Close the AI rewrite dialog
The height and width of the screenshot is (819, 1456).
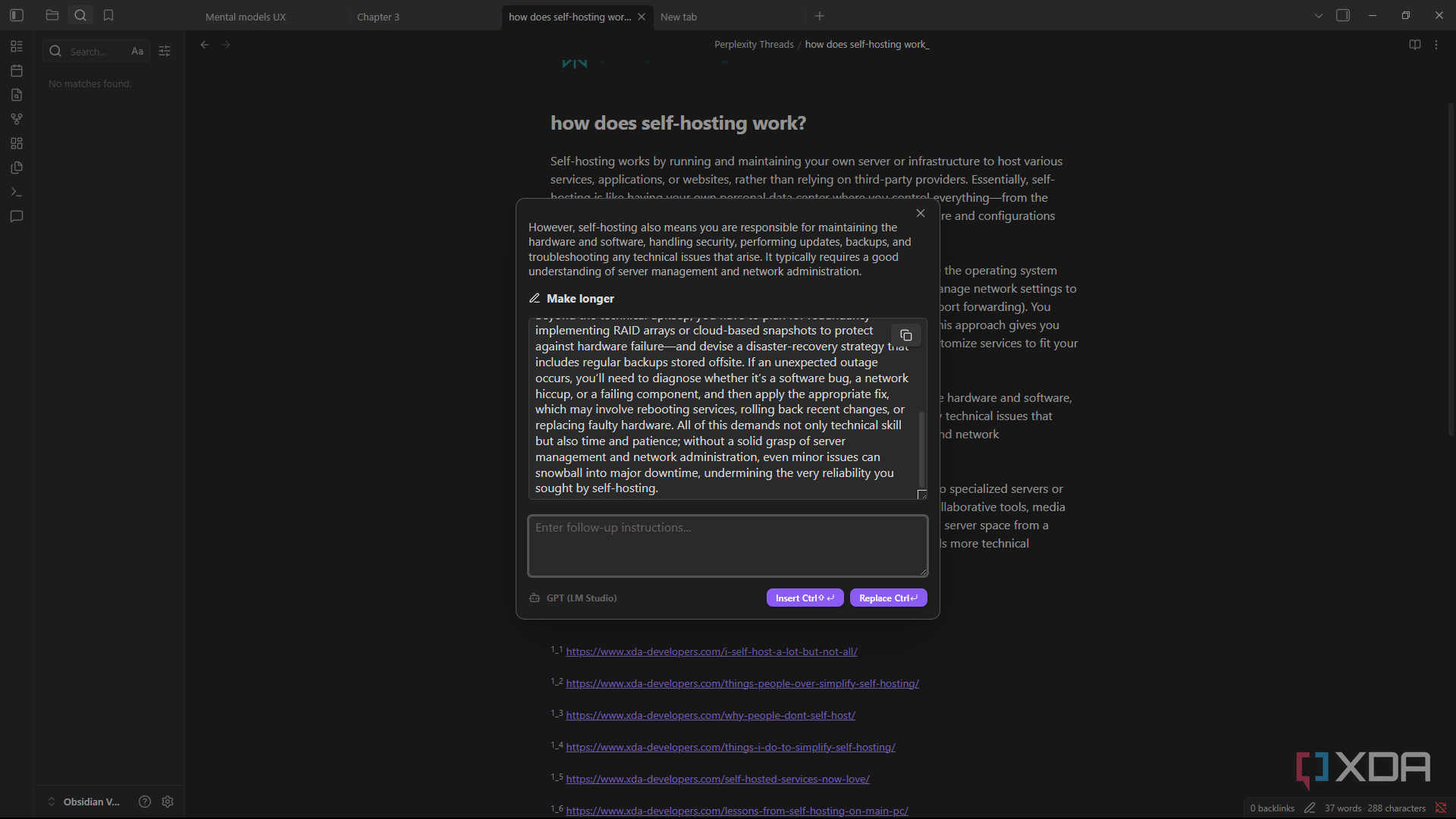921,213
